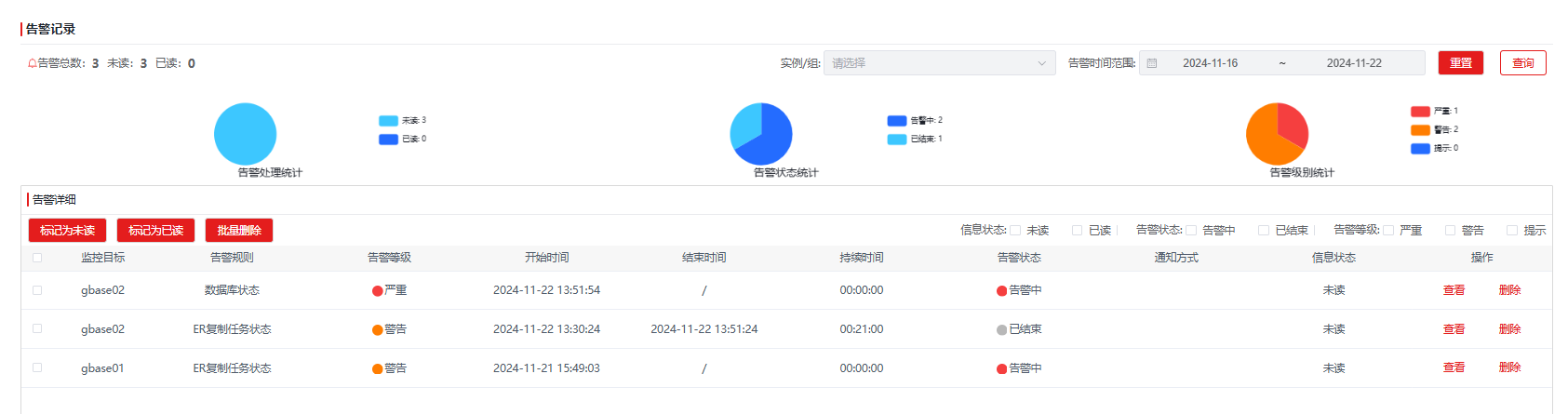The width and height of the screenshot is (1568, 414).
Task: Toggle the blue 告警中 legend swatch
Action: (x=896, y=121)
